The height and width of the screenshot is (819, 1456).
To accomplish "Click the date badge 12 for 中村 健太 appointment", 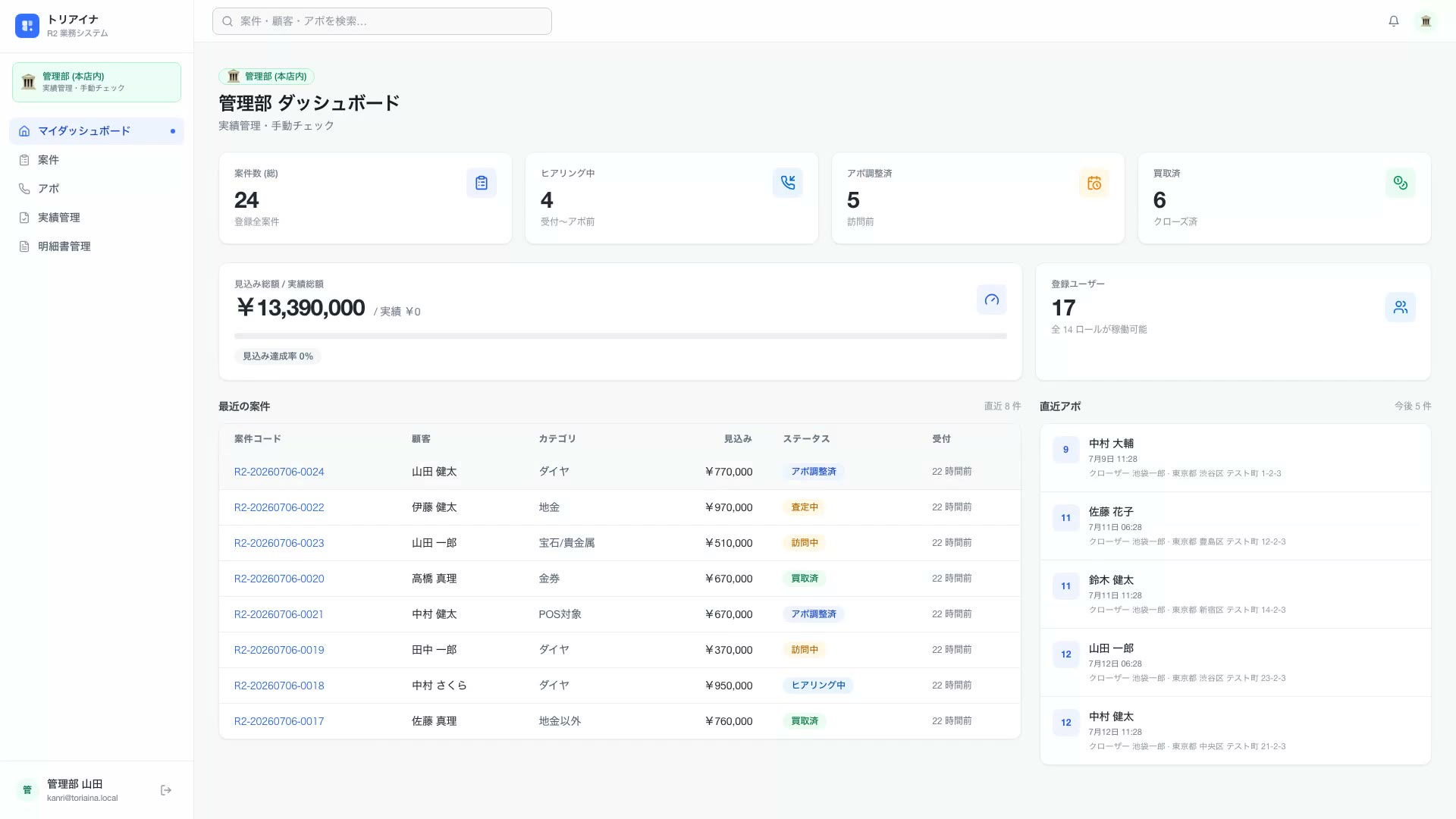I will (1065, 723).
